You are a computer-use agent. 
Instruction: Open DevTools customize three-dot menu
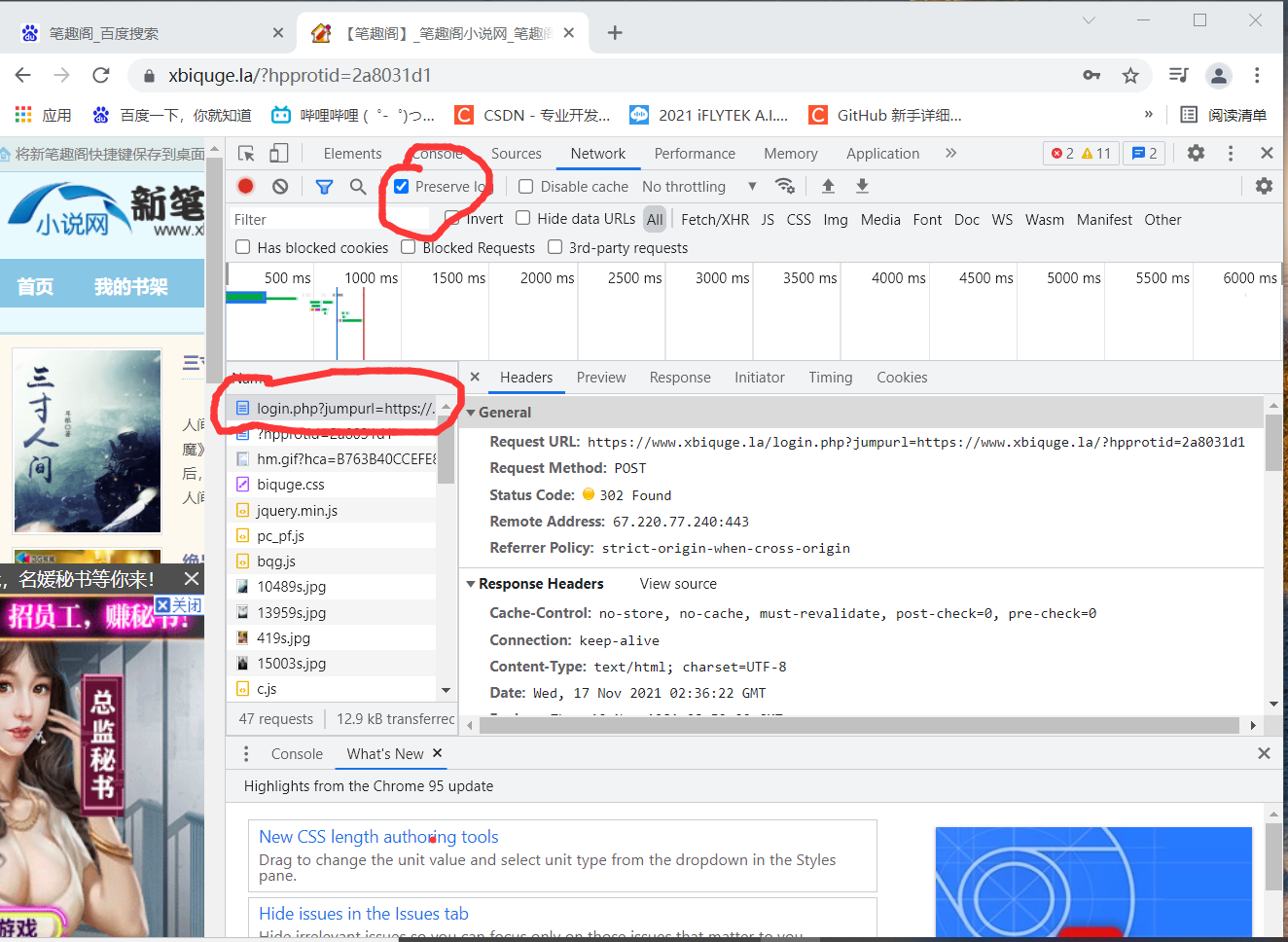[1231, 153]
